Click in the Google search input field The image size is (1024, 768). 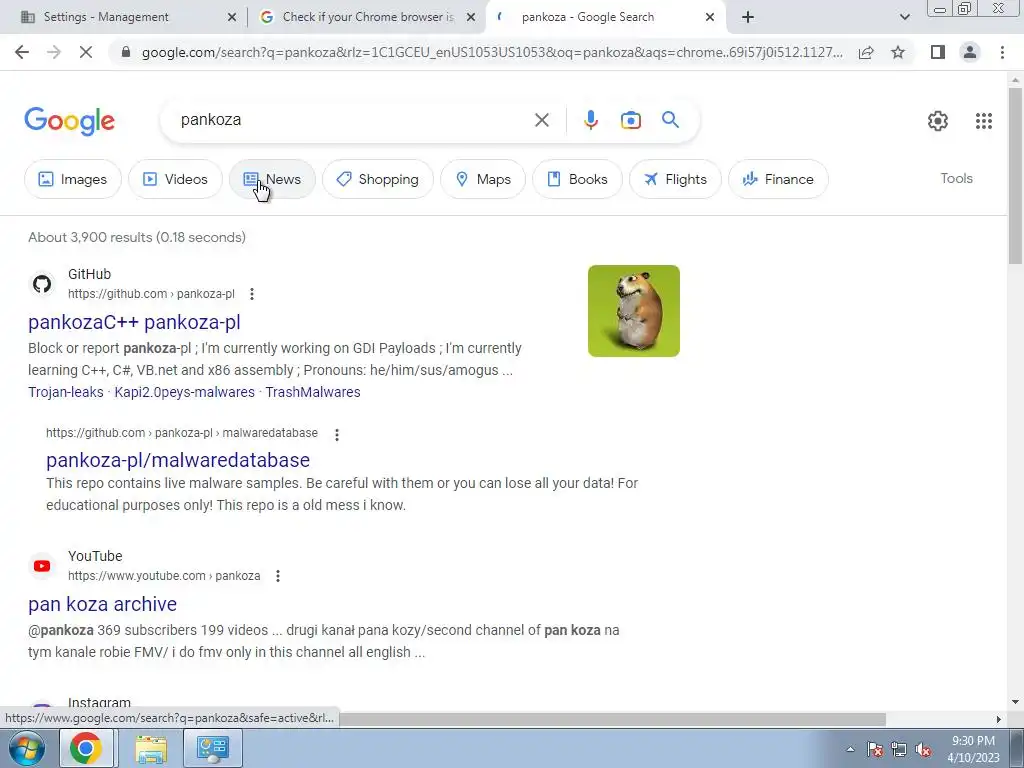(353, 120)
